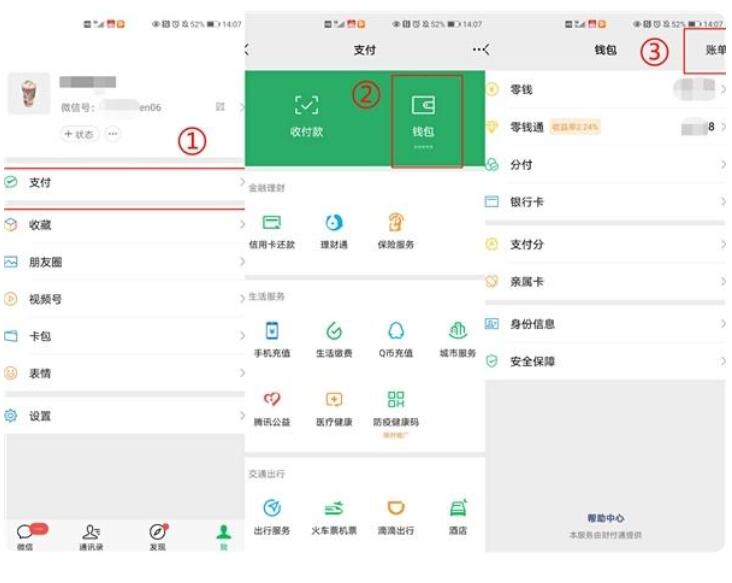Screen dimensions: 732x583
Task: Open 理财通 wealth management
Action: [x=334, y=232]
